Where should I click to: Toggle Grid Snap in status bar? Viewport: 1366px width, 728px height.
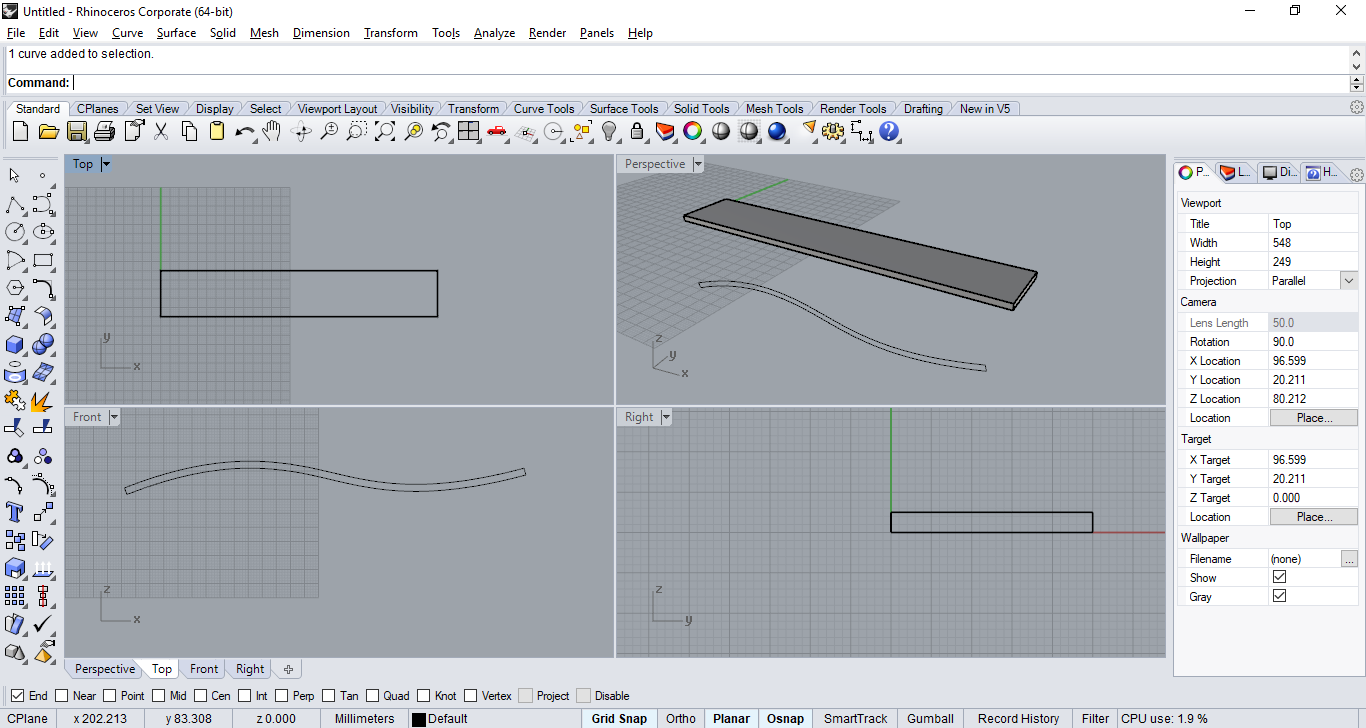pos(619,718)
